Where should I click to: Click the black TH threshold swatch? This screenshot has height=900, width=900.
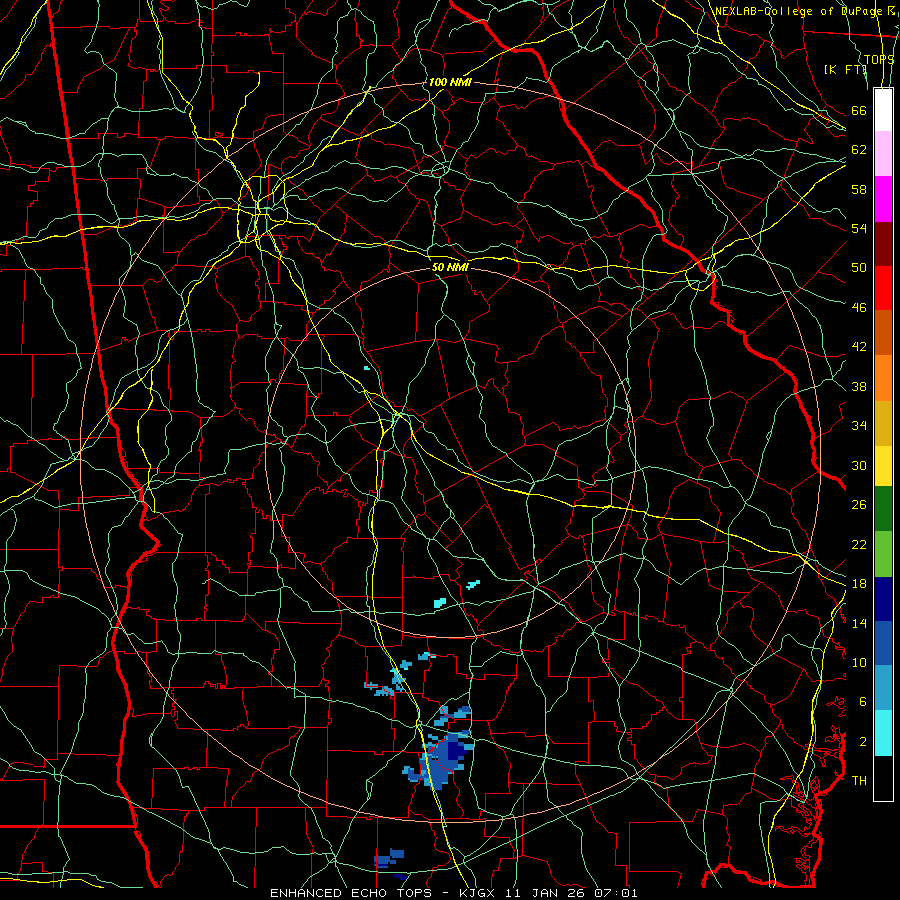(883, 777)
